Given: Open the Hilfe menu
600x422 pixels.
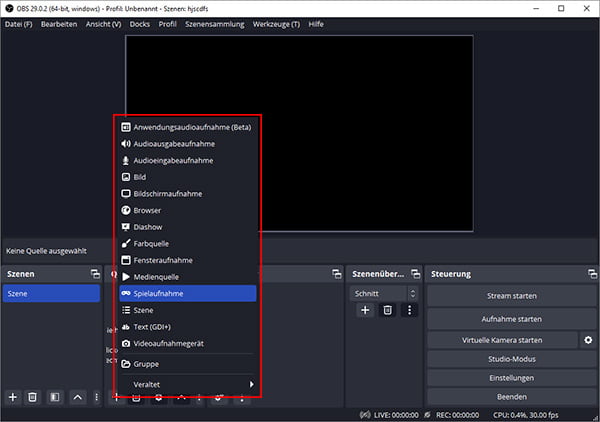Looking at the screenshot, I should tap(316, 24).
